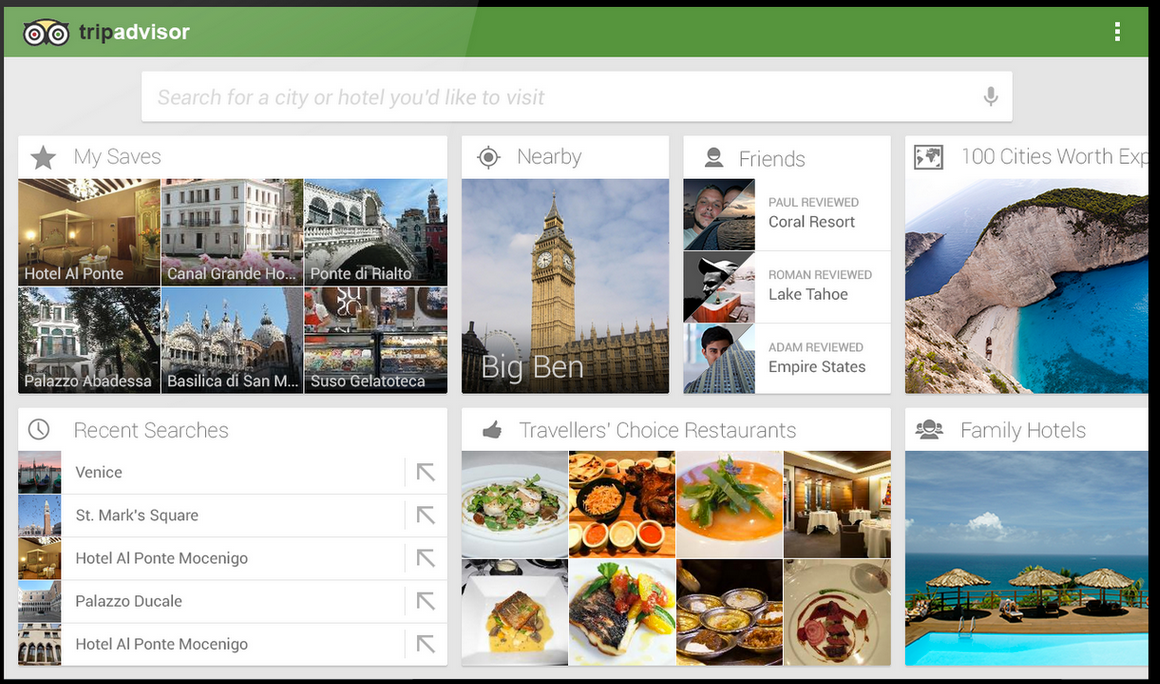Click Paul's profile photo in Friends

tap(719, 214)
